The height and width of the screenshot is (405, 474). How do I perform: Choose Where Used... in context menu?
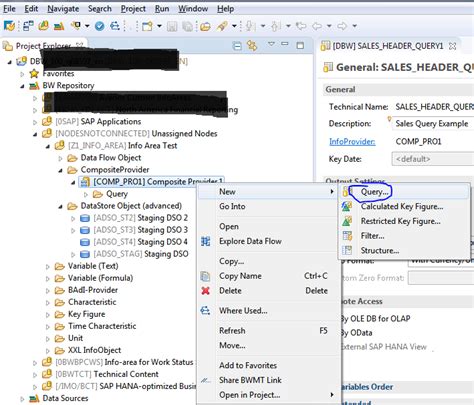point(243,311)
